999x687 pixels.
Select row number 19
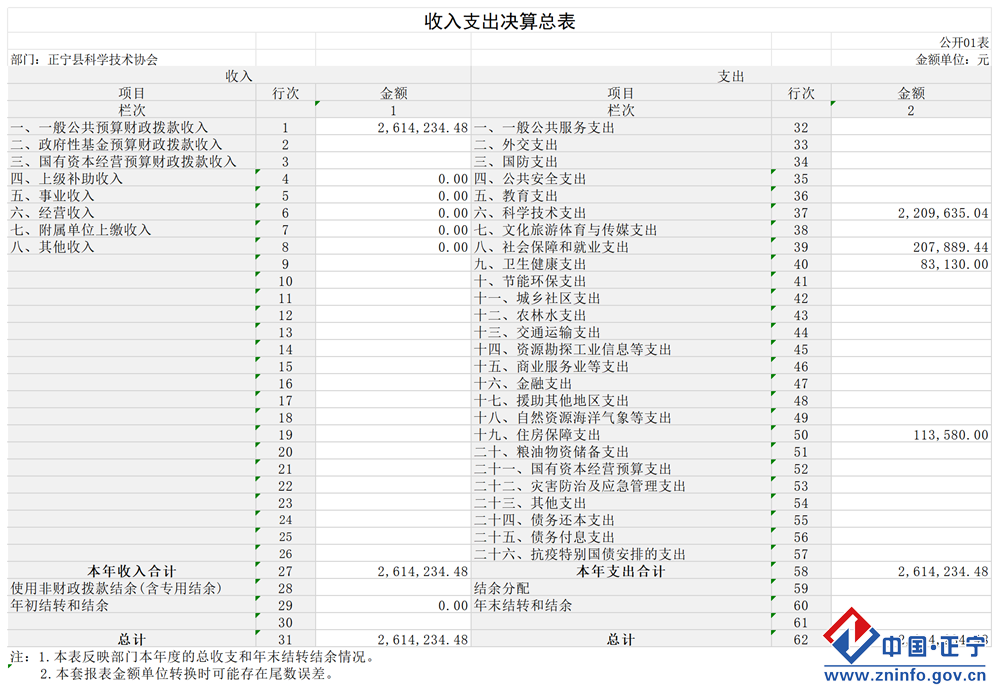point(285,435)
